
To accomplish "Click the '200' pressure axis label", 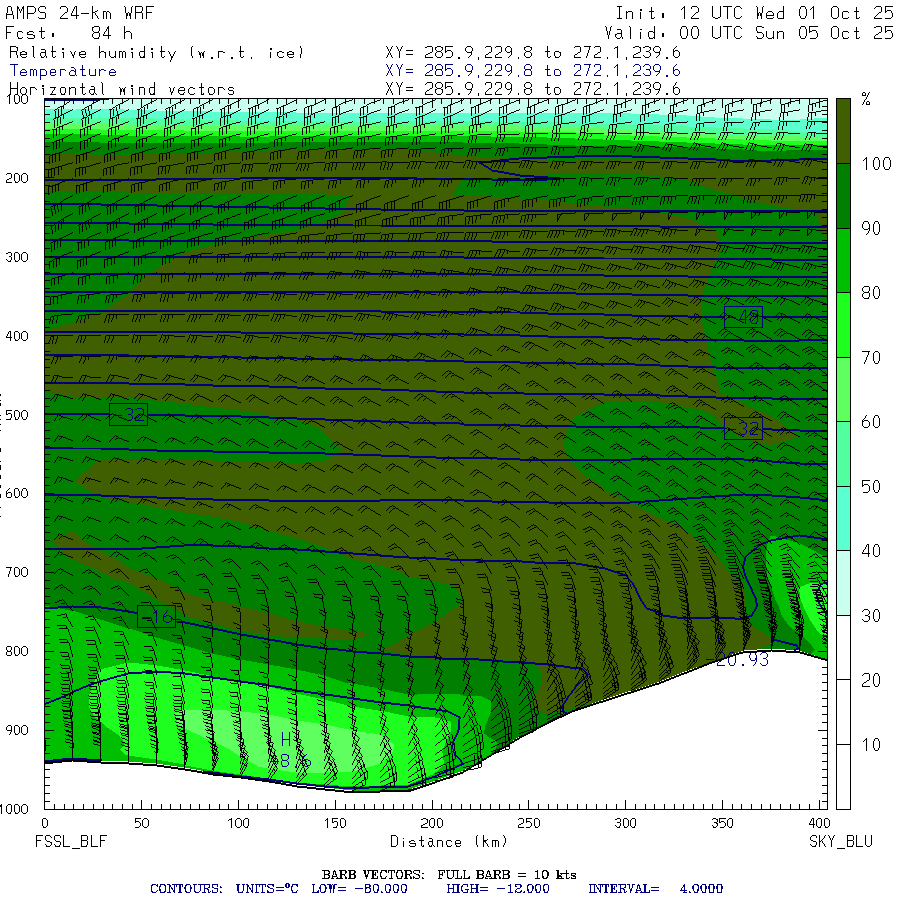I will coord(17,178).
